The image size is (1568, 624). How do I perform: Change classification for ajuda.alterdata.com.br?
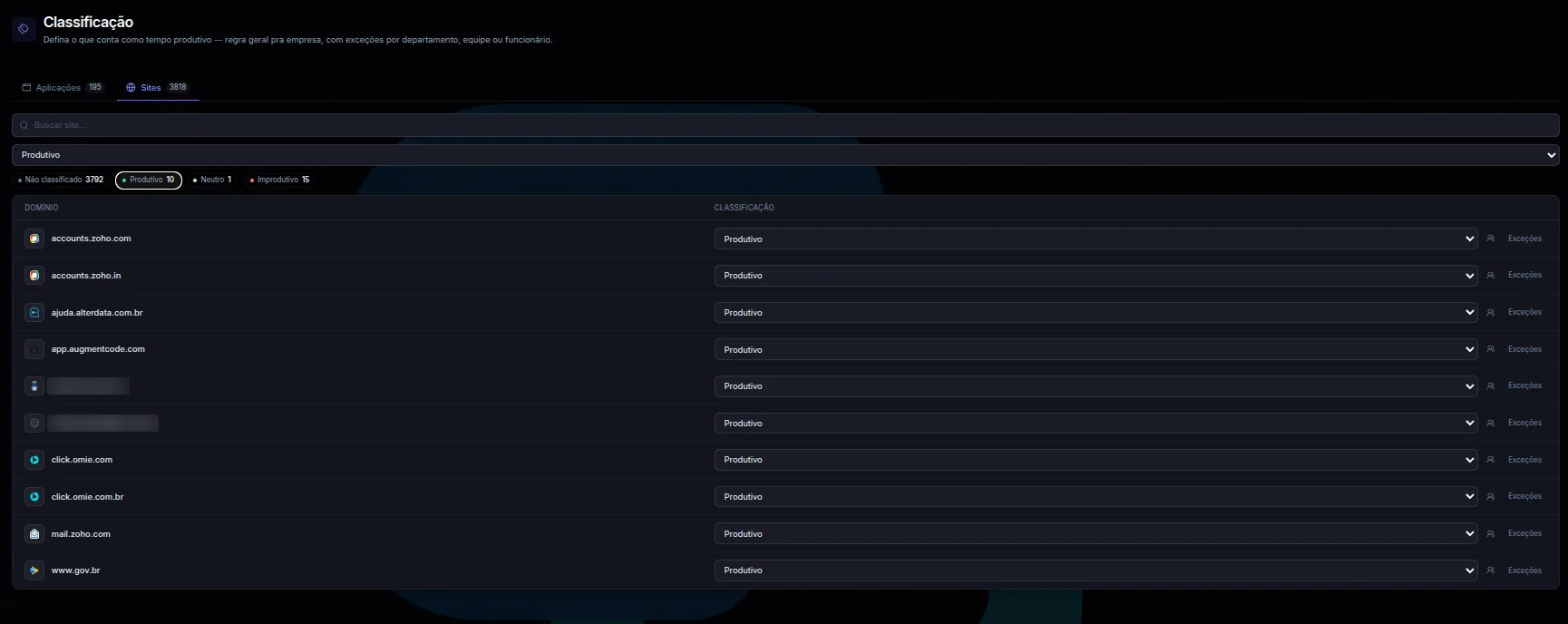[1096, 313]
